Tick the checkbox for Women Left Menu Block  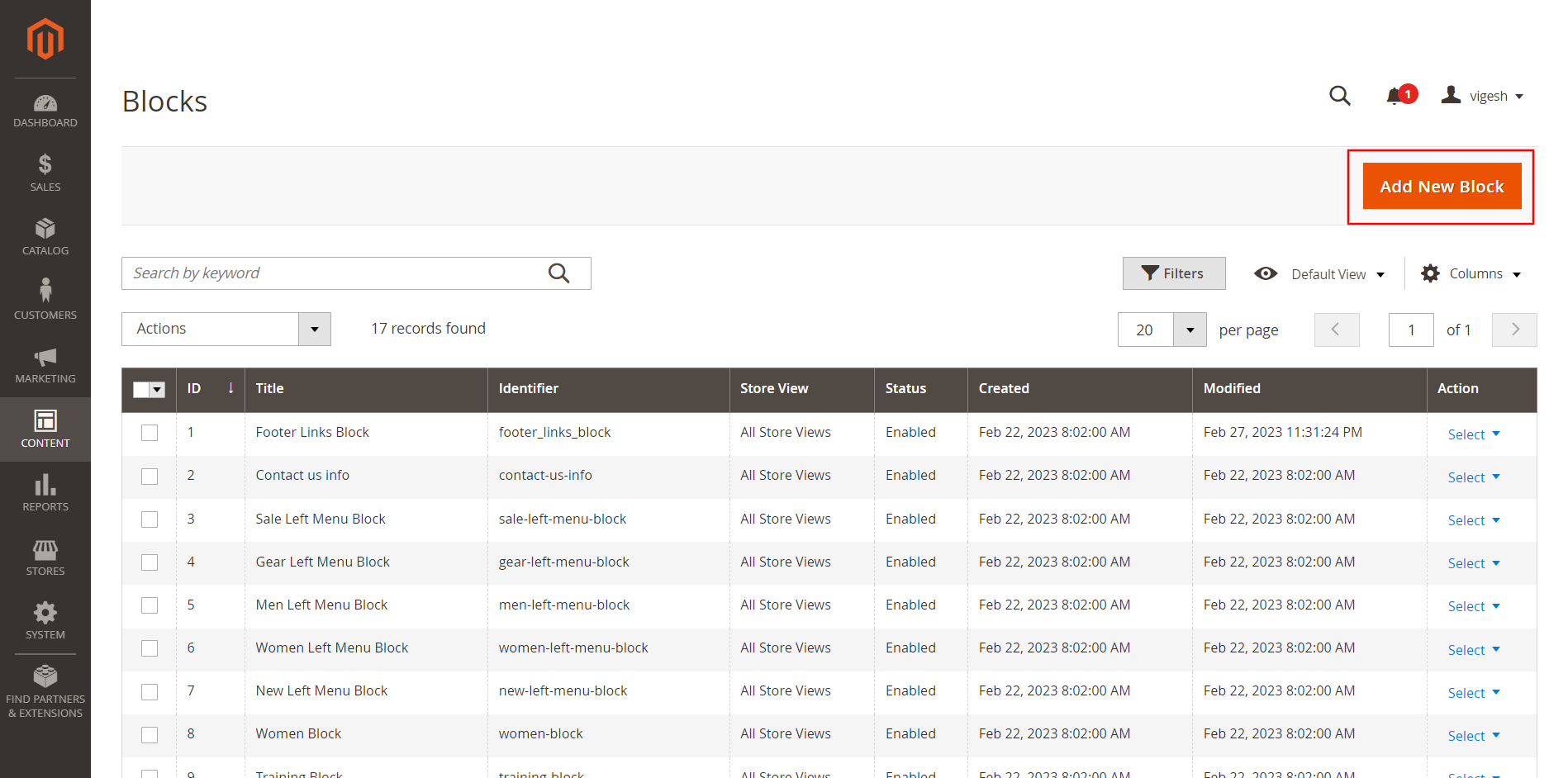click(x=150, y=648)
